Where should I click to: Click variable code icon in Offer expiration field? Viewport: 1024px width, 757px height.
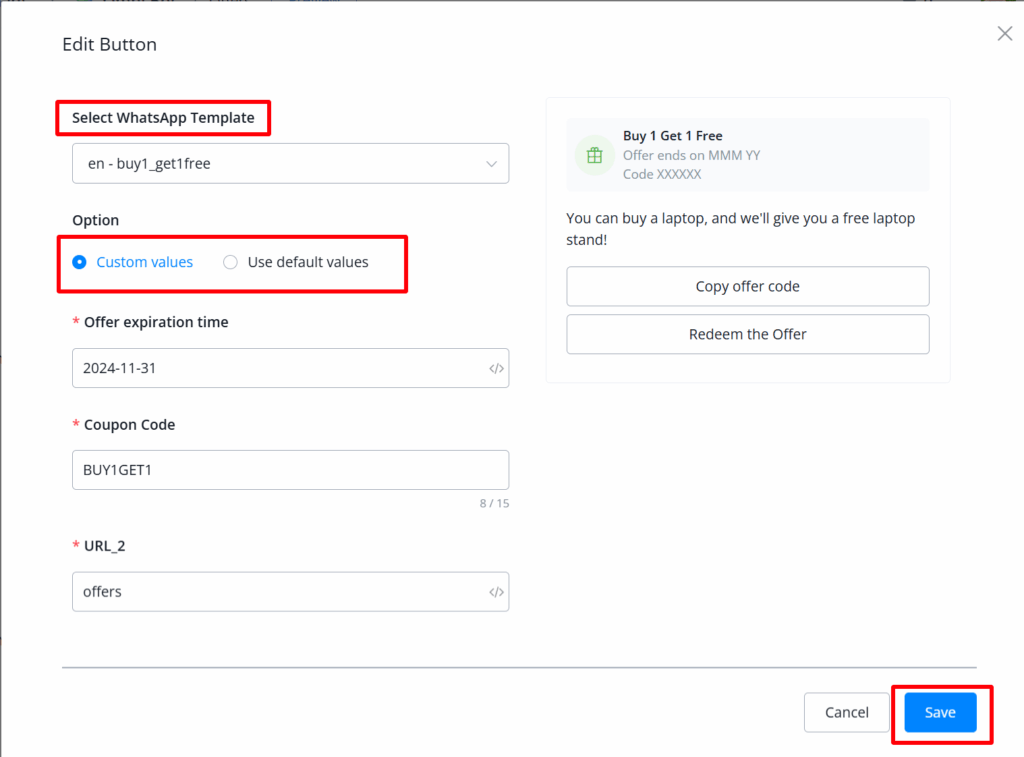[496, 368]
